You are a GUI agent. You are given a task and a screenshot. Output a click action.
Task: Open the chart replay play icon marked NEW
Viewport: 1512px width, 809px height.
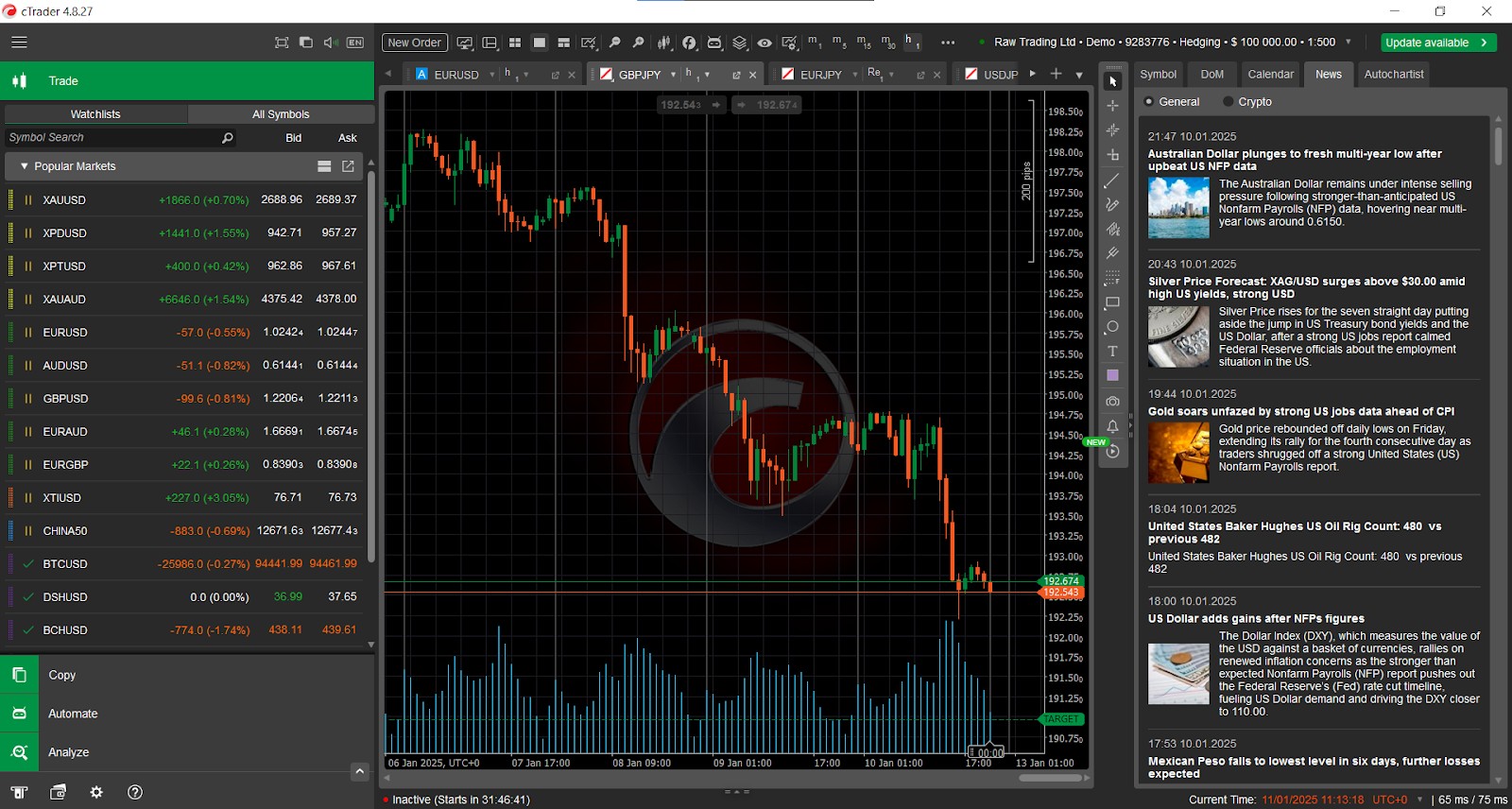(x=1112, y=452)
